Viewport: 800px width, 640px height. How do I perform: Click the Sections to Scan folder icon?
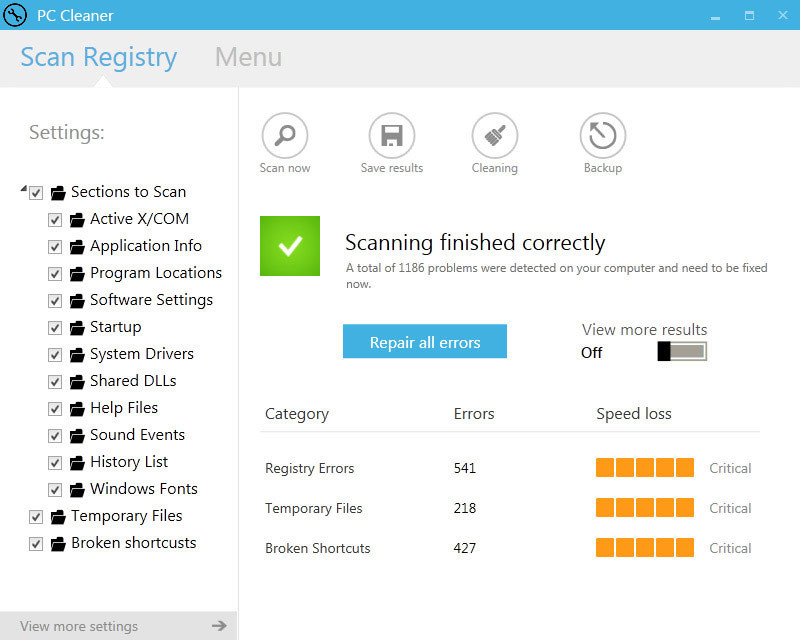click(x=58, y=193)
